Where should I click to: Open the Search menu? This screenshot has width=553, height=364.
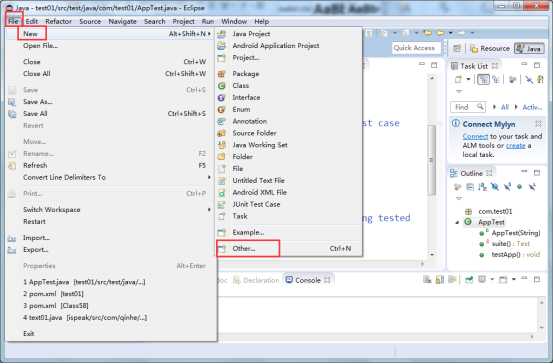tap(154, 22)
